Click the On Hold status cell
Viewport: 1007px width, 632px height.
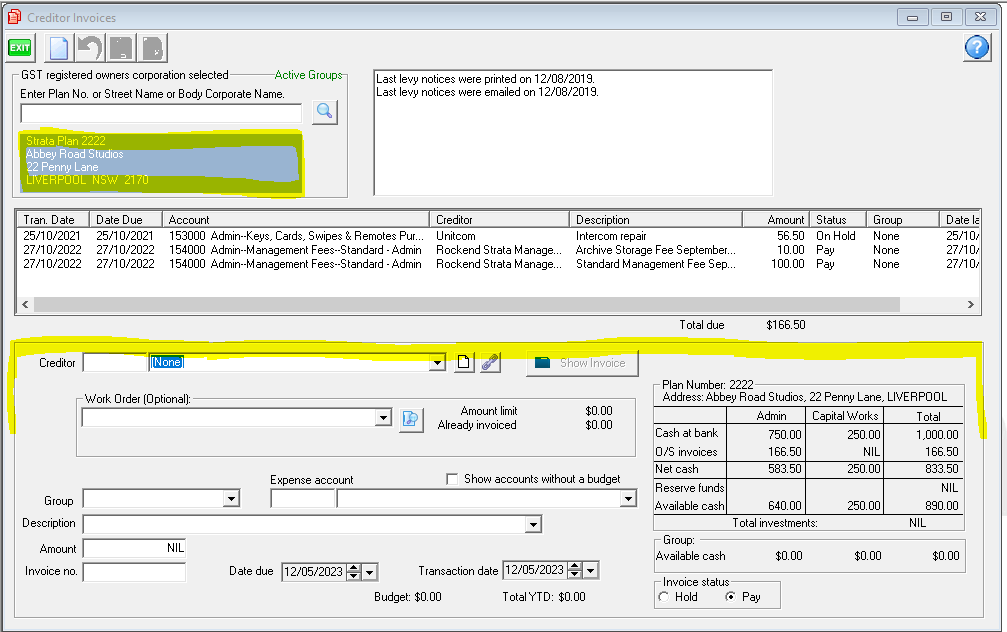click(x=836, y=236)
